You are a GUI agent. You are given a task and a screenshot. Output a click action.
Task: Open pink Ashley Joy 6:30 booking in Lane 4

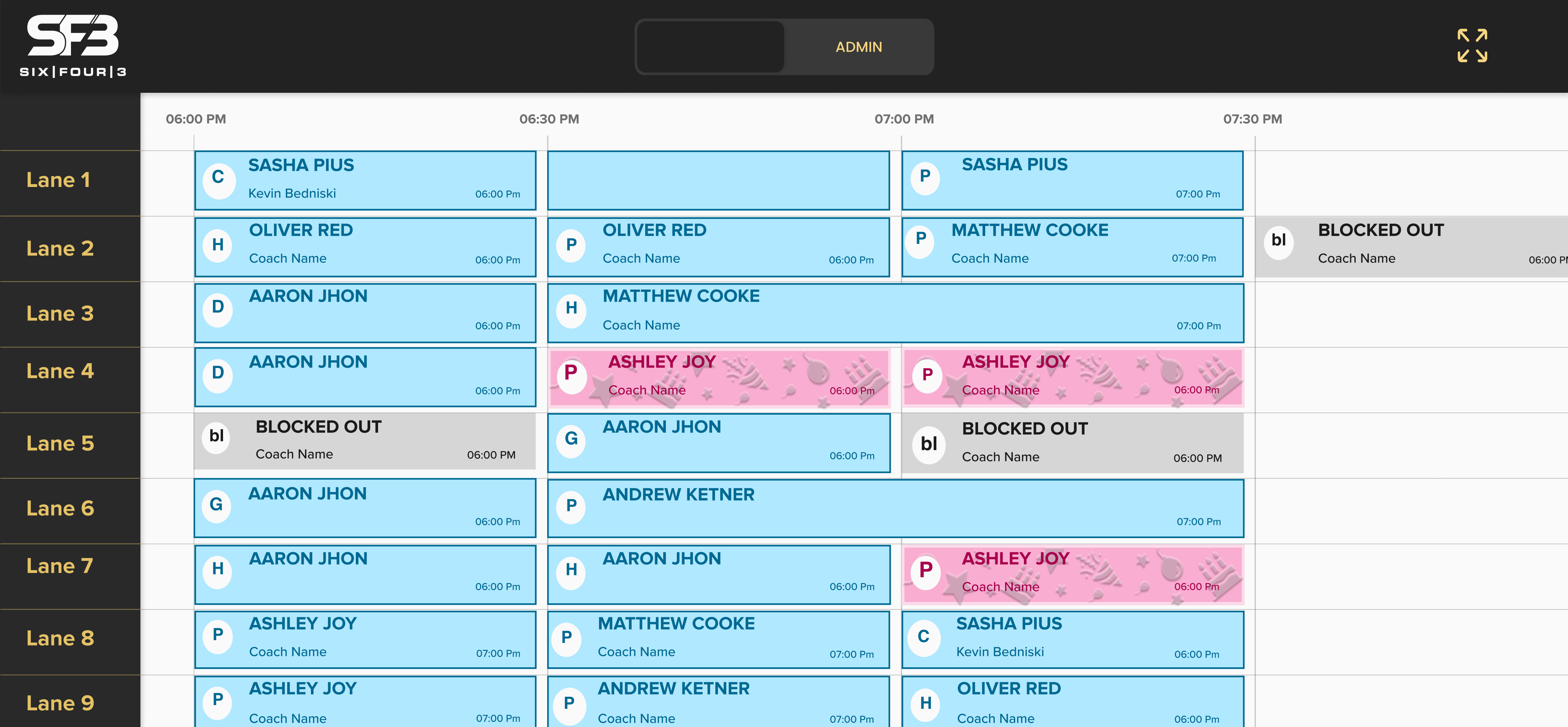pyautogui.click(x=719, y=378)
